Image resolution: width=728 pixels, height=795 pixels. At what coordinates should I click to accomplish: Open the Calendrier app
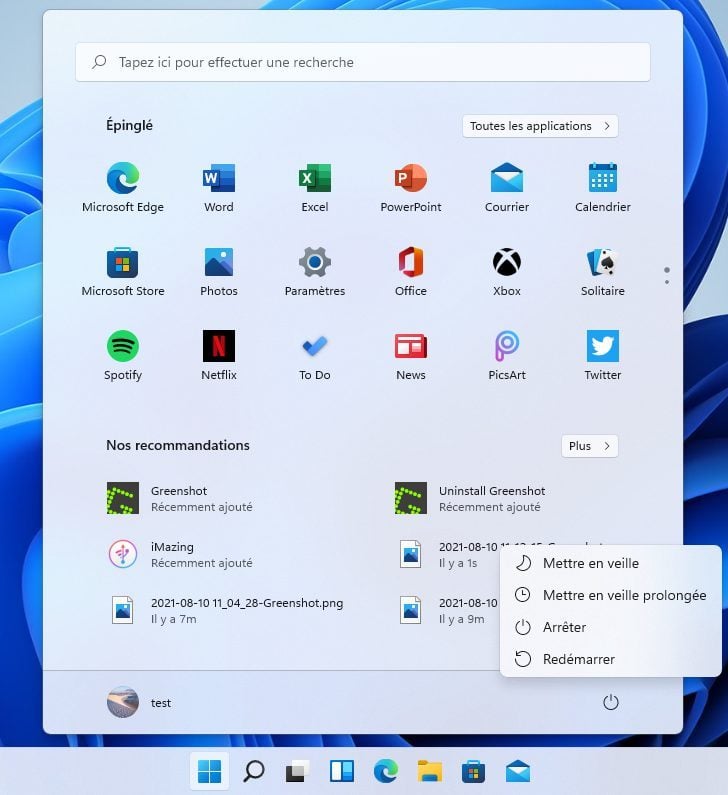tap(603, 187)
